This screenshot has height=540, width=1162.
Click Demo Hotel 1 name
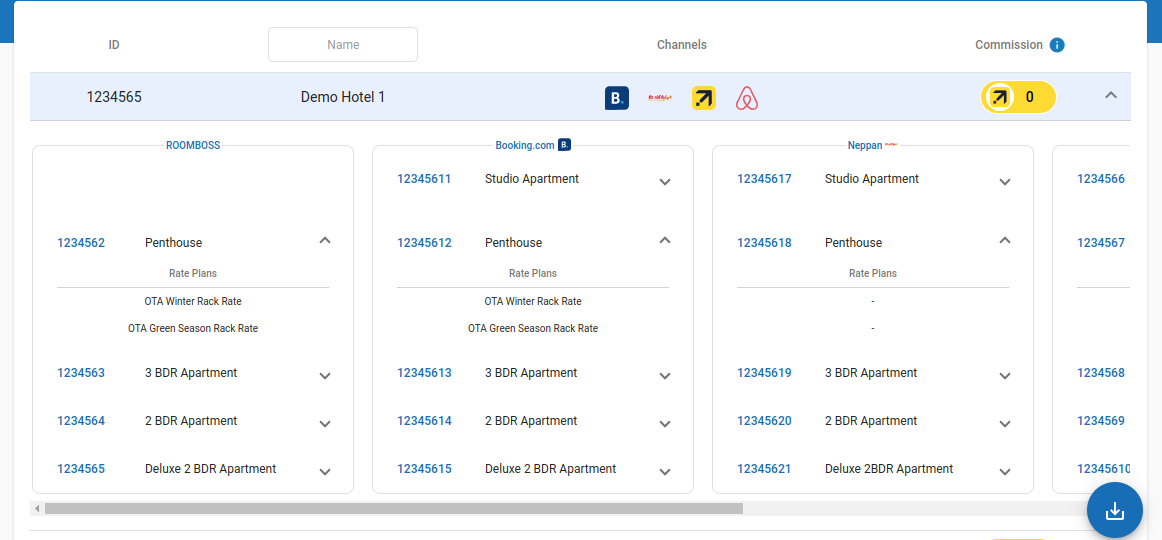342,97
